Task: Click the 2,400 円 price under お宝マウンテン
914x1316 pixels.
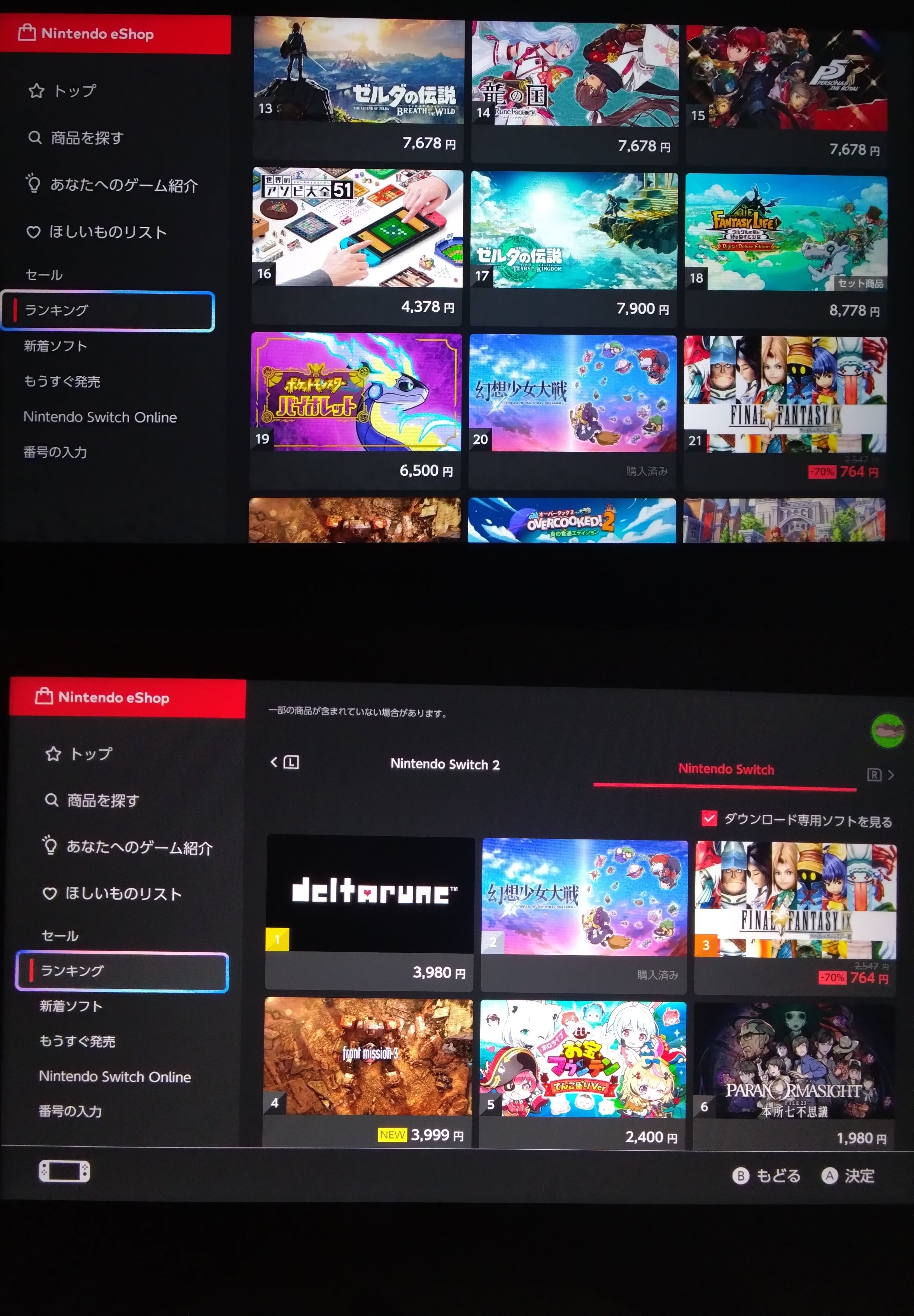Action: (x=651, y=1137)
